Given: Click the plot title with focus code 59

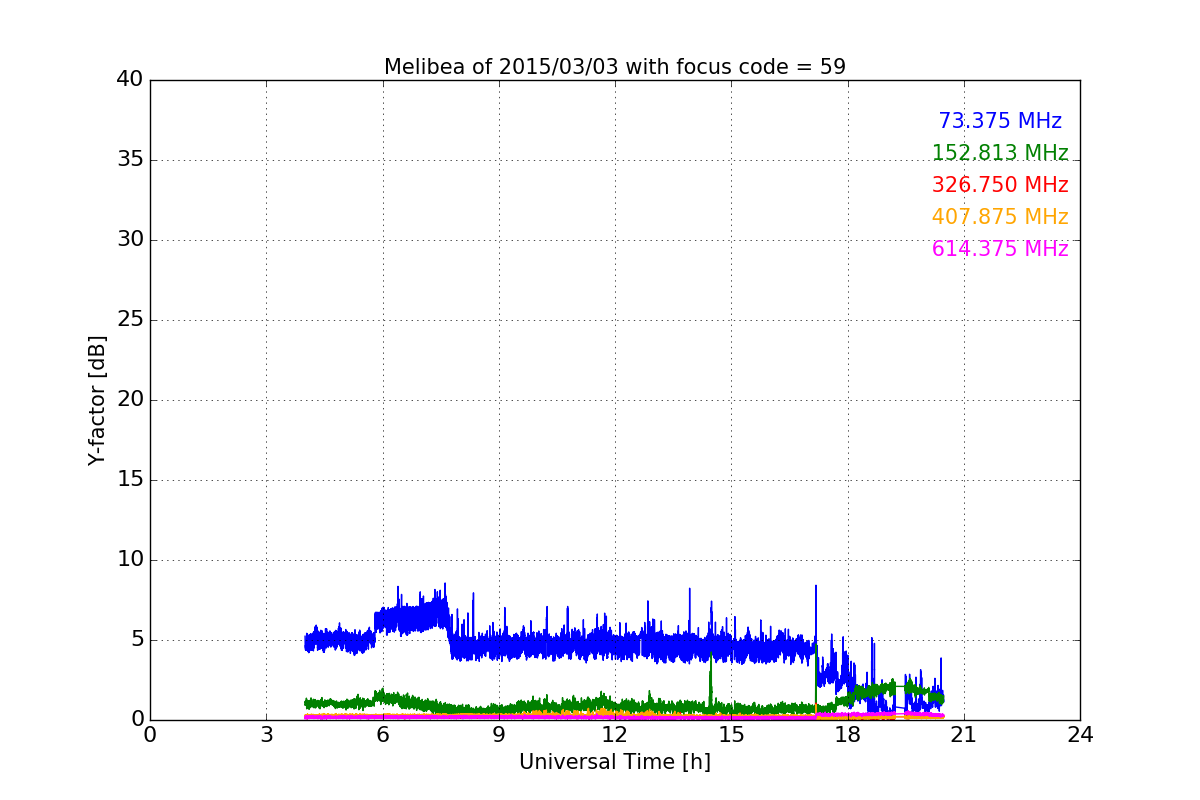Looking at the screenshot, I should click(615, 67).
